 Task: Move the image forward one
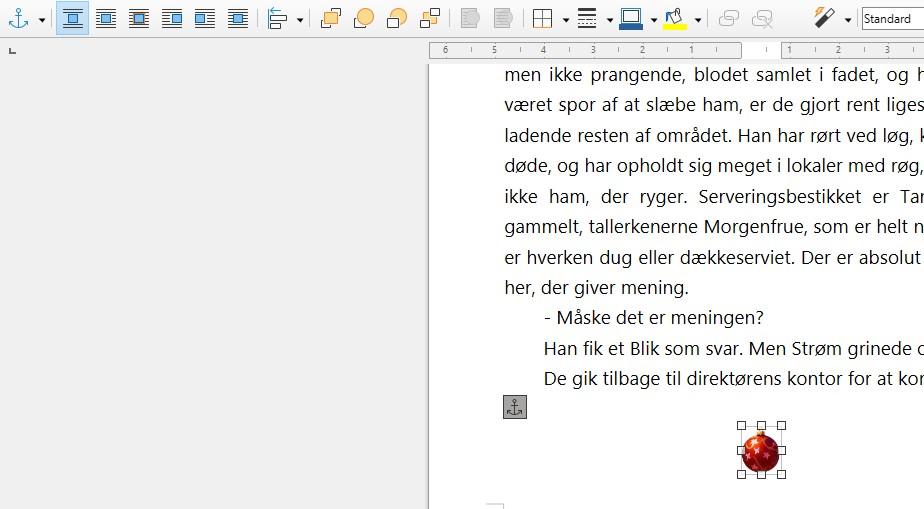tap(364, 18)
